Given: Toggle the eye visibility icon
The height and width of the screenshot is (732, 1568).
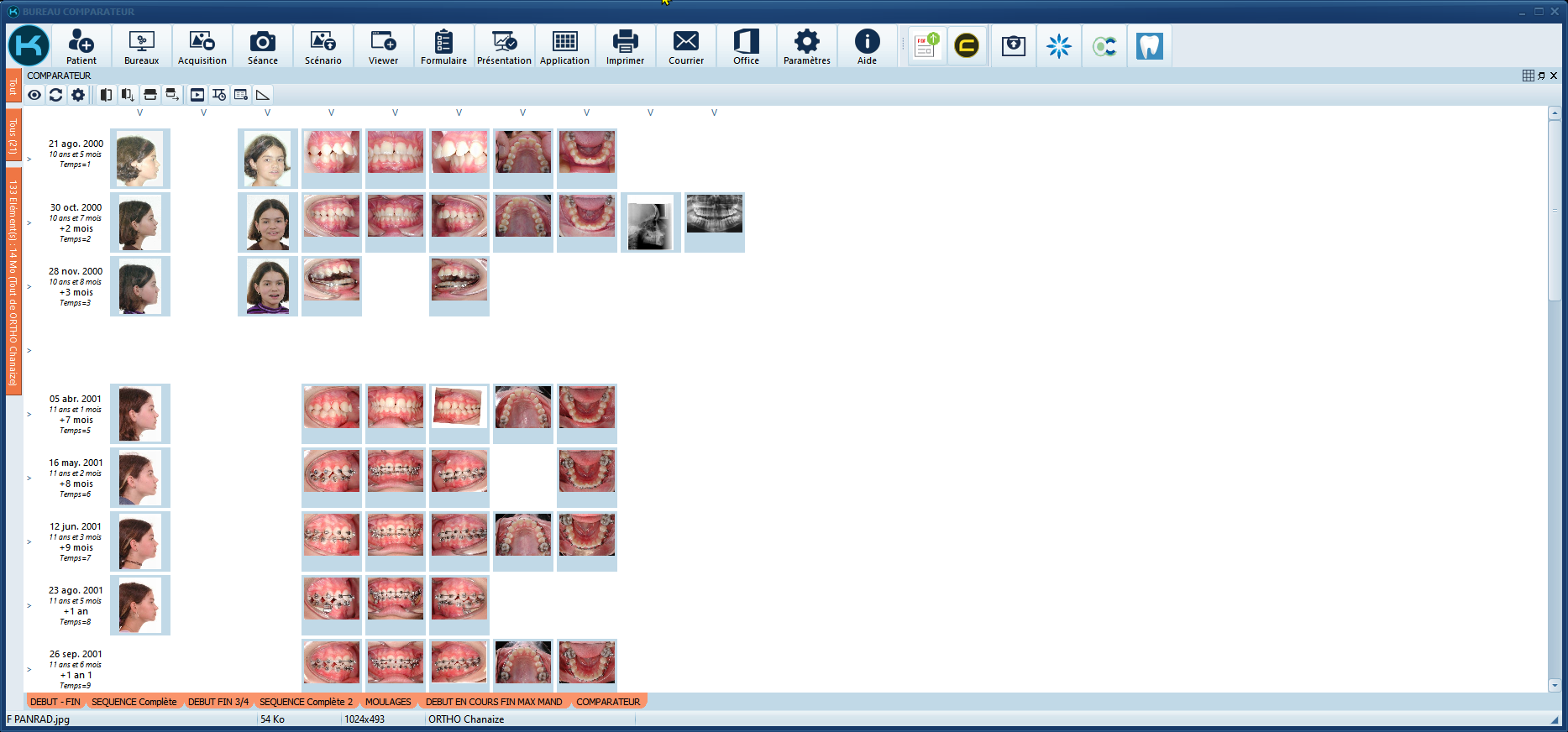Looking at the screenshot, I should point(34,95).
